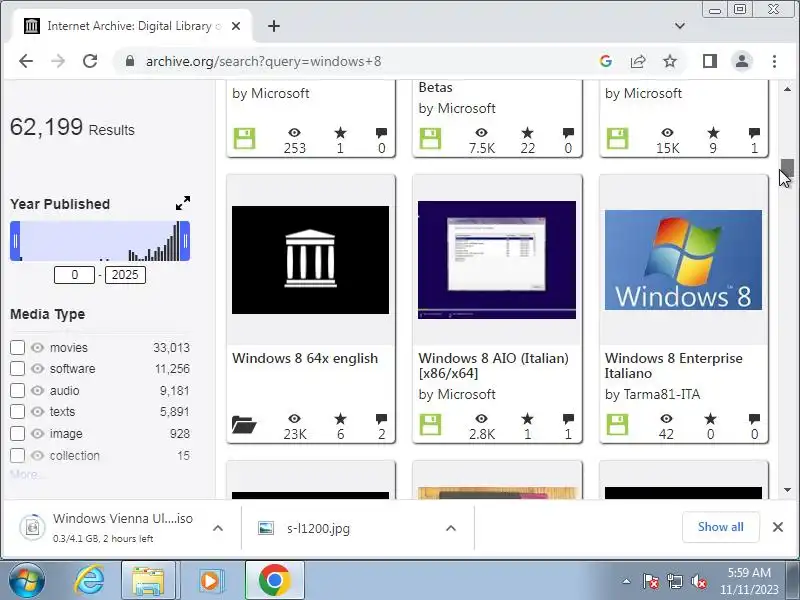Click folder icon on Windows 8 64x english
This screenshot has width=800, height=600.
coord(244,424)
